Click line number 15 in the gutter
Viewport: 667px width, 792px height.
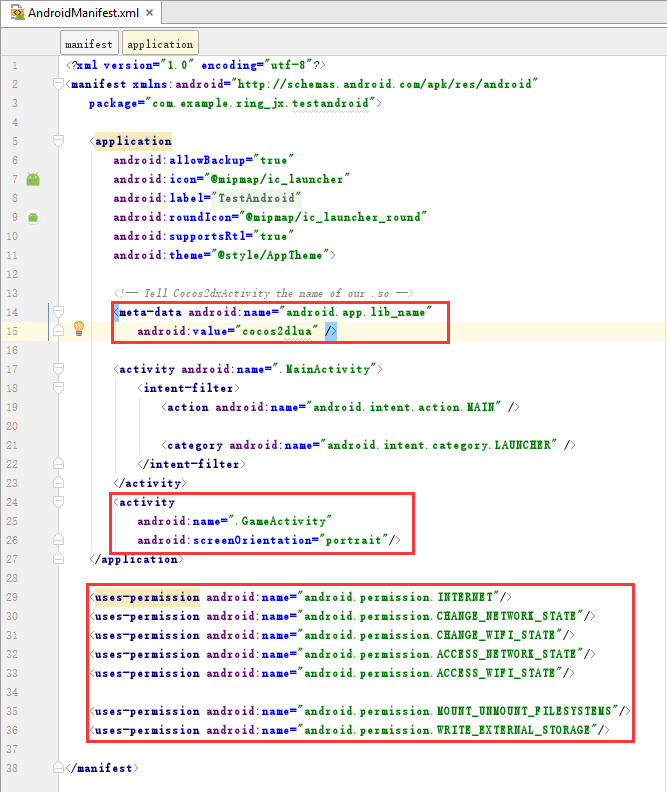12,331
